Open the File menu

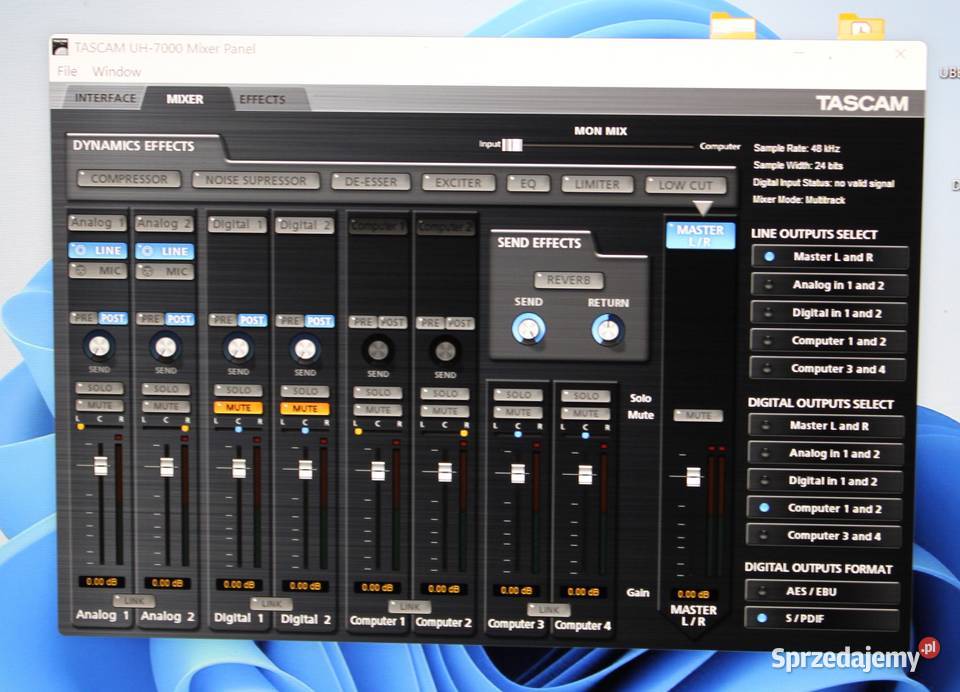pos(66,72)
